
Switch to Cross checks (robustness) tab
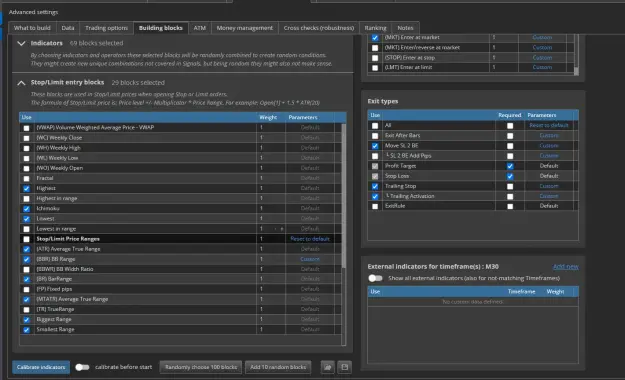(319, 28)
